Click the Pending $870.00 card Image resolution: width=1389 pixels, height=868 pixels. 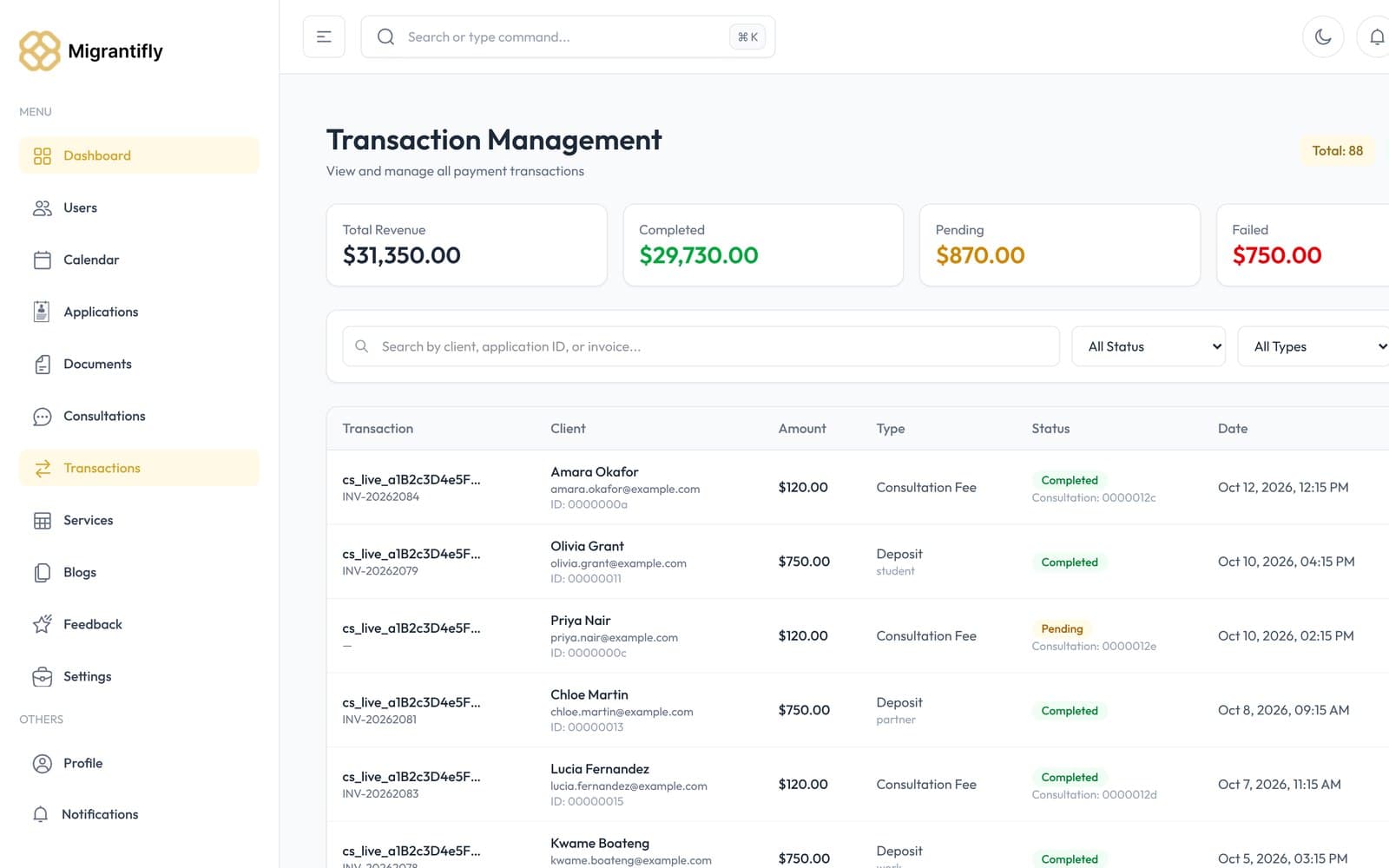pos(1059,245)
